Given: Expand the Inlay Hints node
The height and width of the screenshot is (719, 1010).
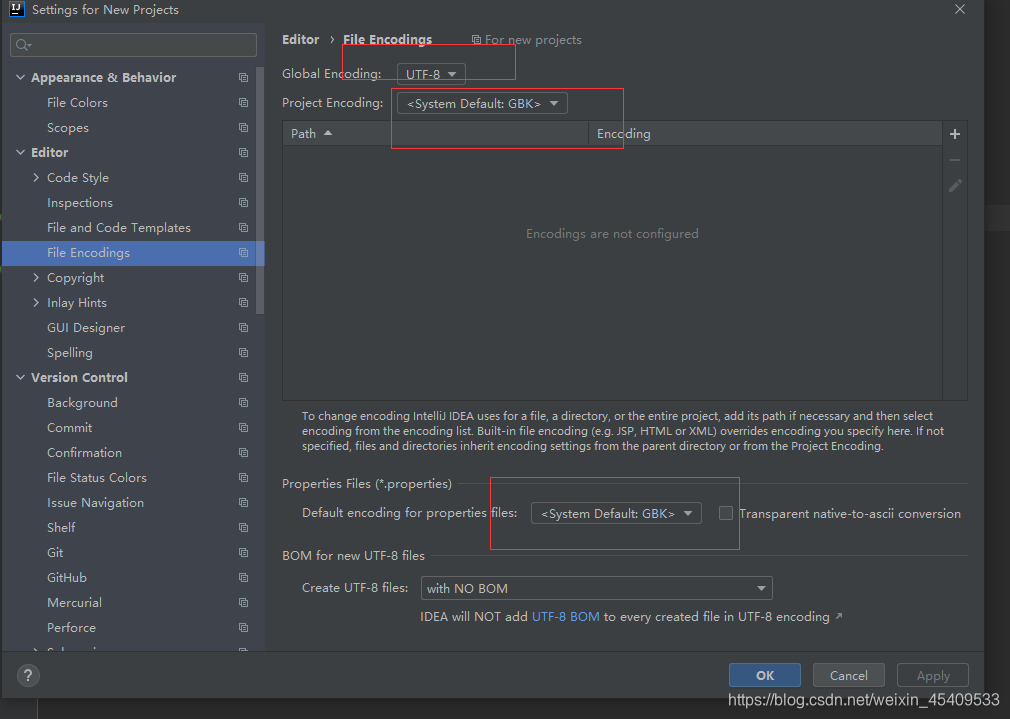Looking at the screenshot, I should (x=36, y=303).
